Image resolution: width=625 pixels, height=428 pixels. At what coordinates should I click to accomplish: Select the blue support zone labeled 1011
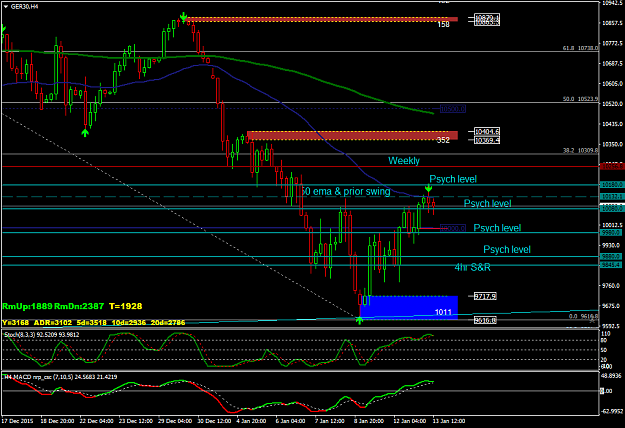[x=409, y=307]
